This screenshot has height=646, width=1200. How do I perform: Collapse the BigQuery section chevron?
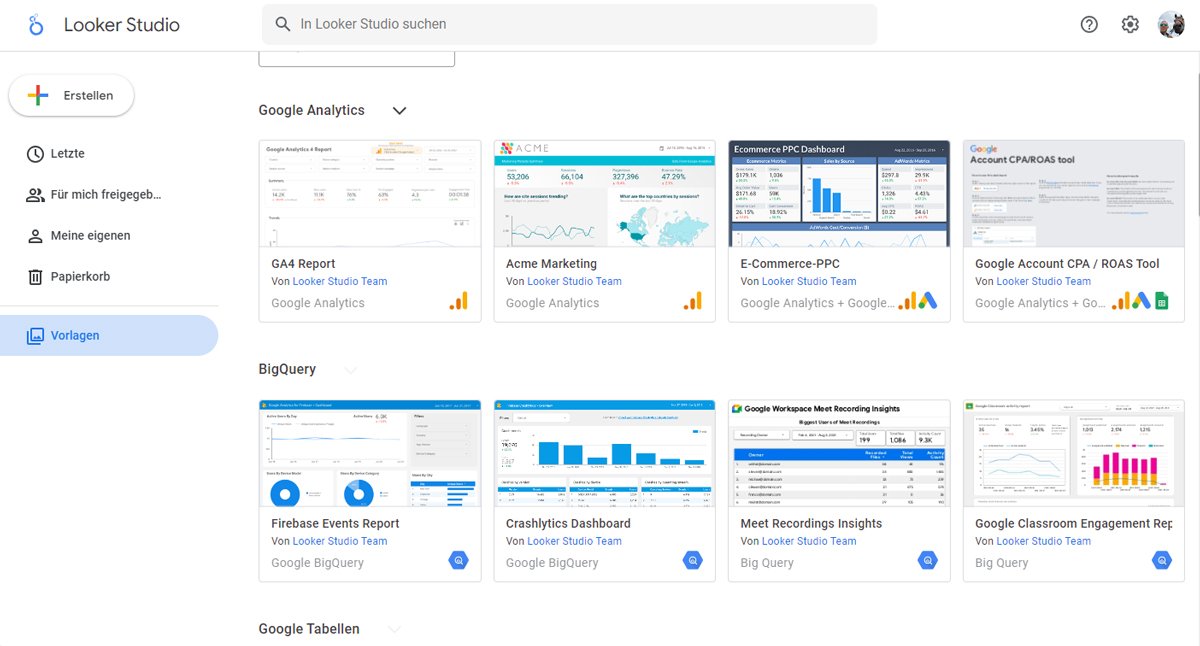click(x=350, y=370)
